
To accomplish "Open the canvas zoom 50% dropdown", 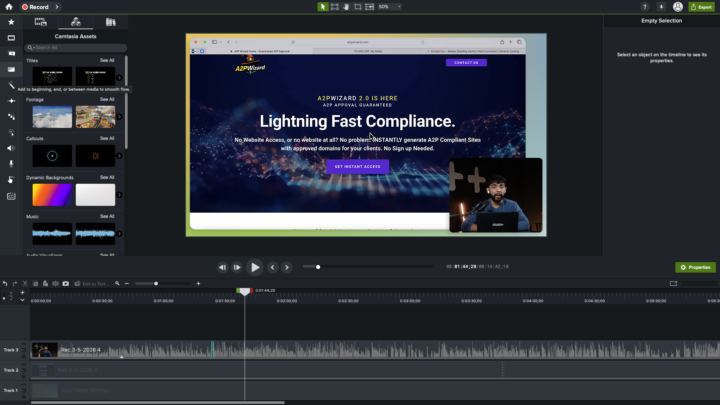I will tap(388, 6).
